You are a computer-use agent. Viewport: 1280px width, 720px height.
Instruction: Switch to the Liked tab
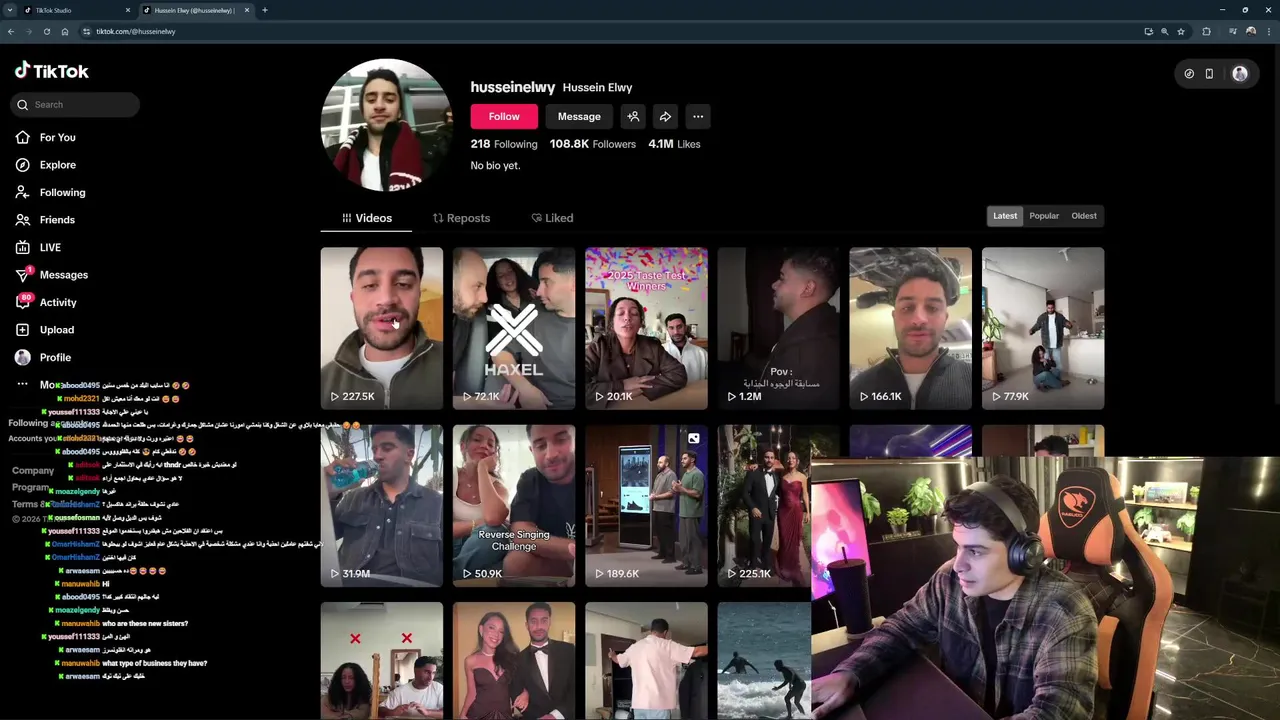point(552,218)
